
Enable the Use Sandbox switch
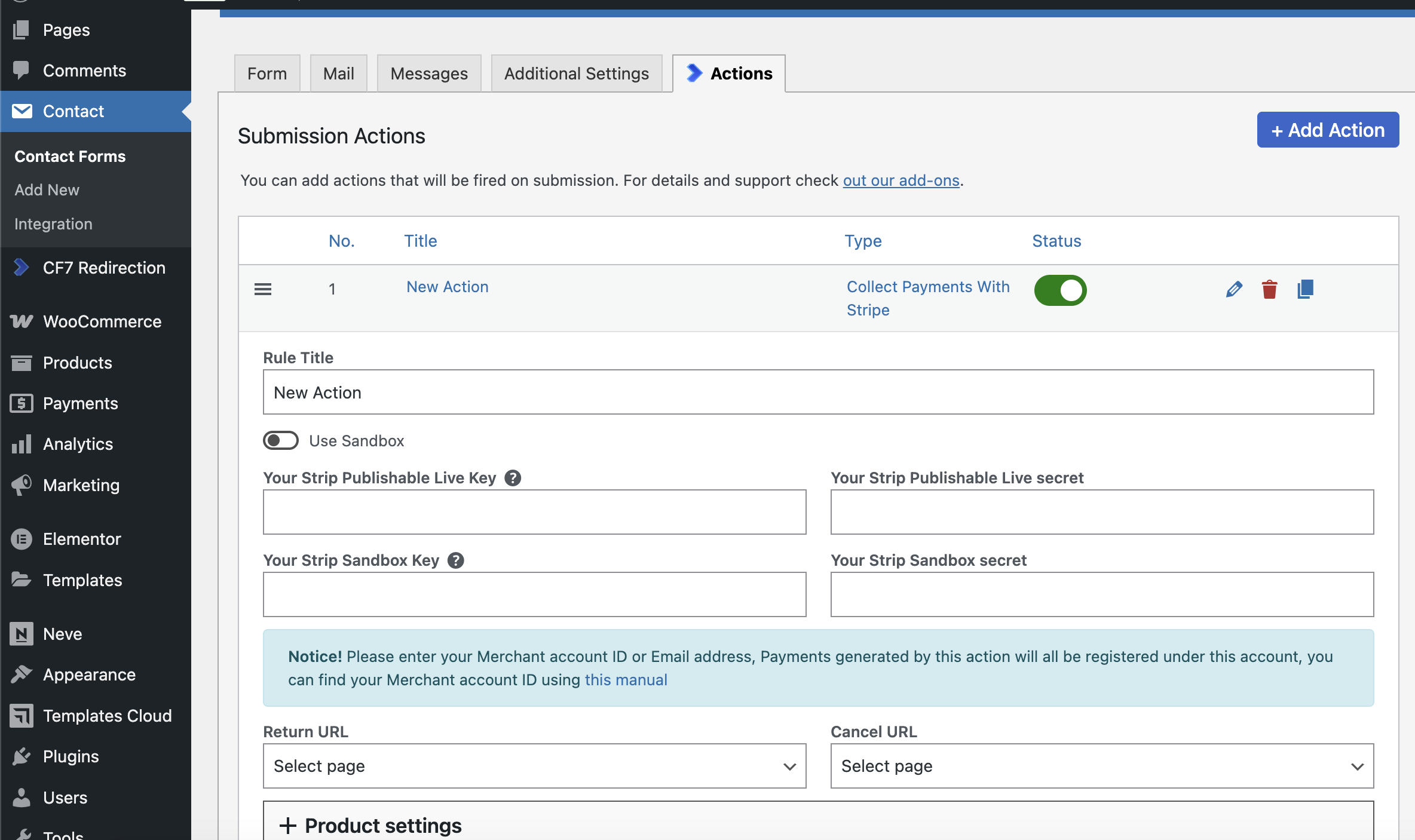281,441
